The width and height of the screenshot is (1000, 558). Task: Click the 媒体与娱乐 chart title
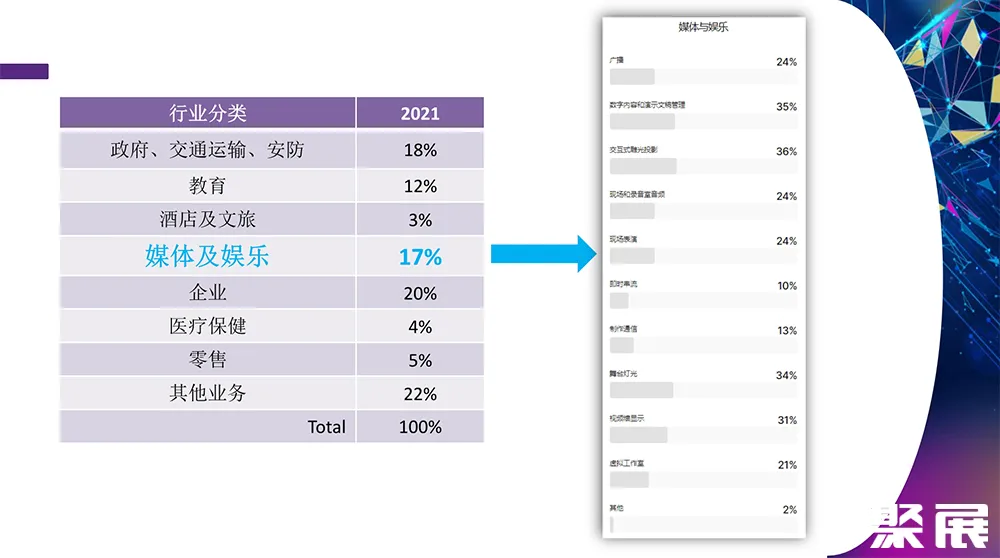pos(703,27)
